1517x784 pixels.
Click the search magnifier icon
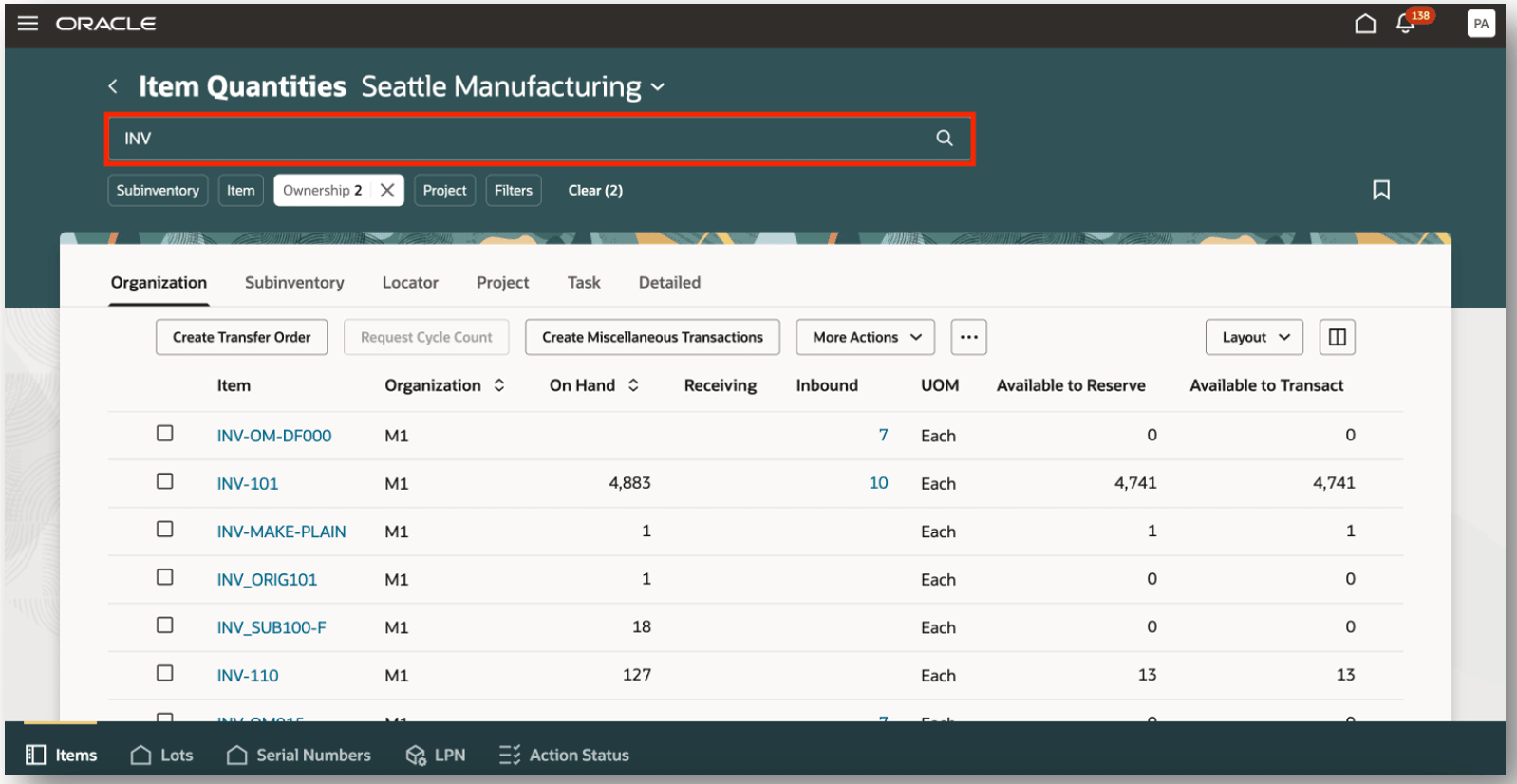tap(944, 139)
